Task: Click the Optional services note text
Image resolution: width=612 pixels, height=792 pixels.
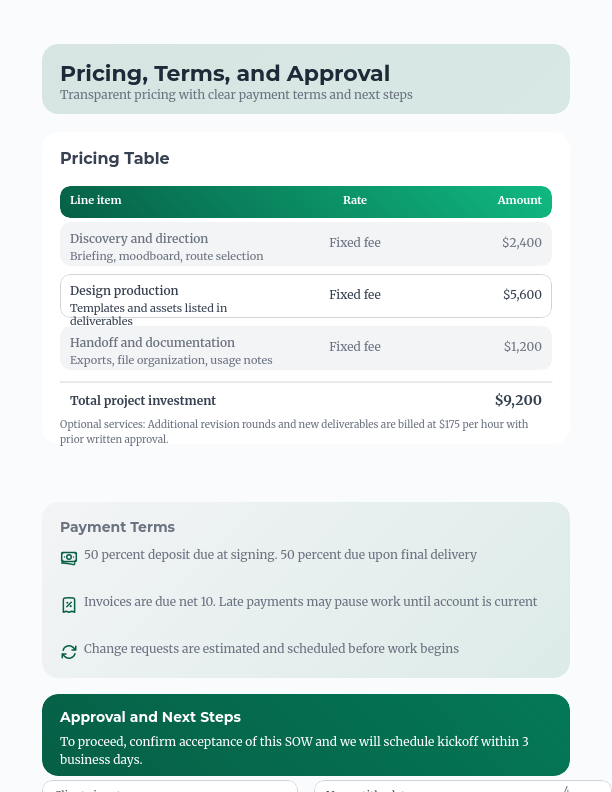Action: (x=294, y=431)
